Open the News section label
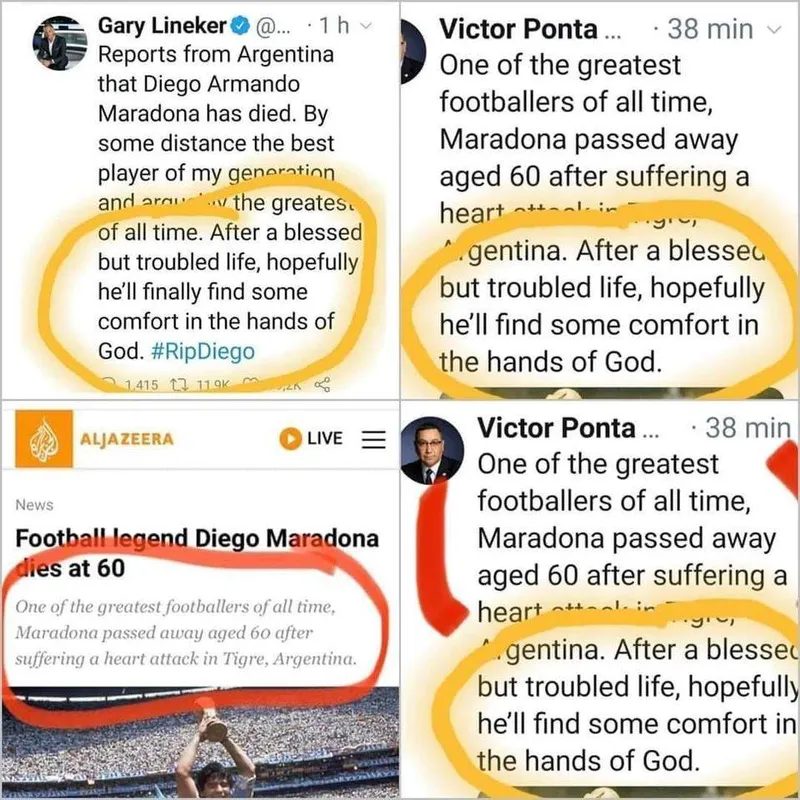 click(35, 505)
